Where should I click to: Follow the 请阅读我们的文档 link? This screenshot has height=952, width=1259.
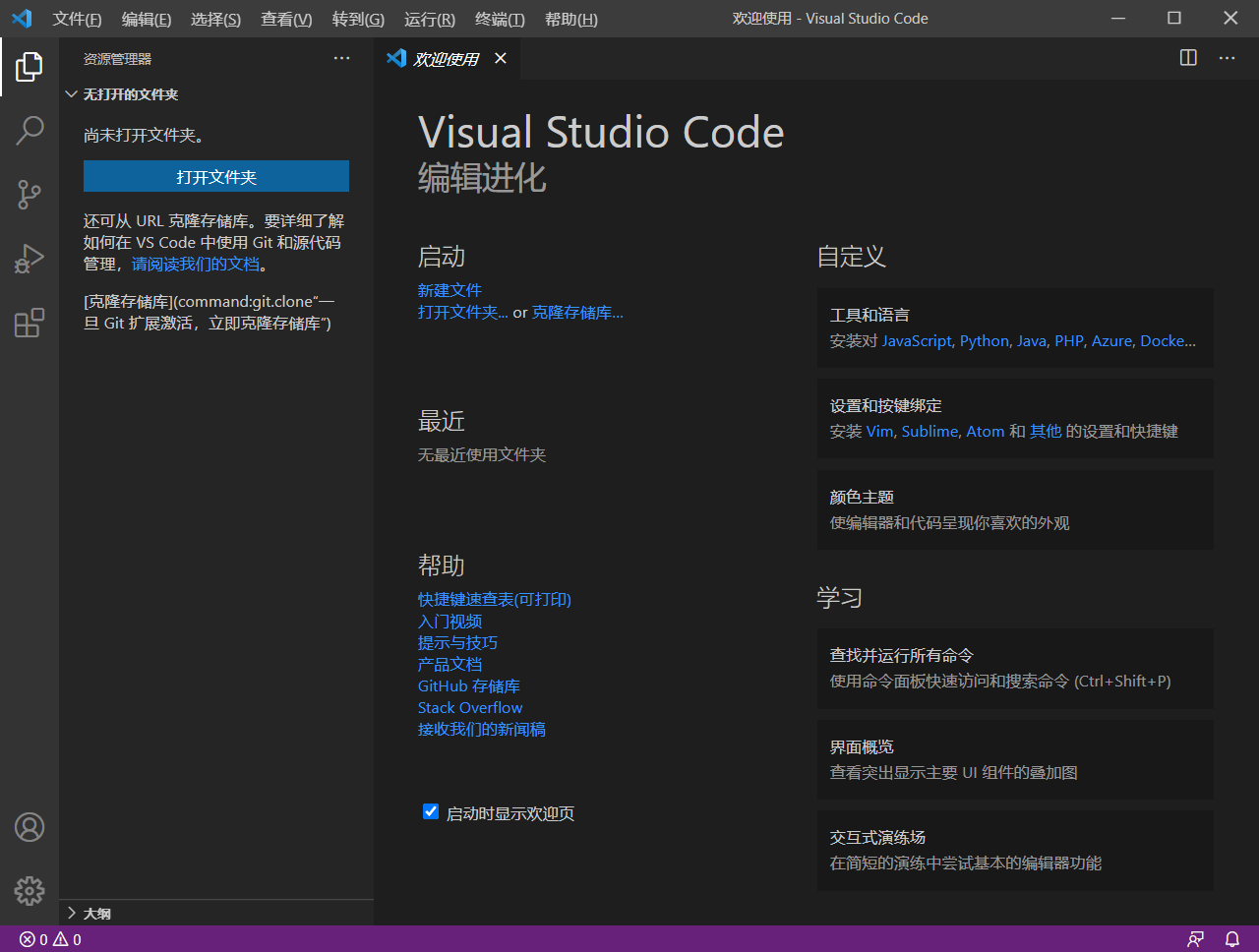tap(196, 264)
